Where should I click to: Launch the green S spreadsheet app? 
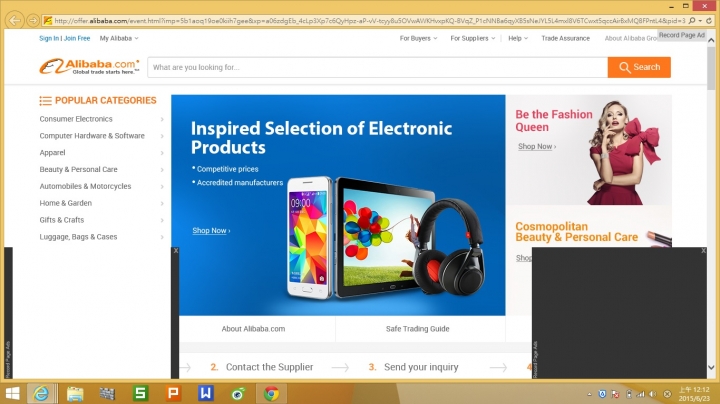coord(140,393)
